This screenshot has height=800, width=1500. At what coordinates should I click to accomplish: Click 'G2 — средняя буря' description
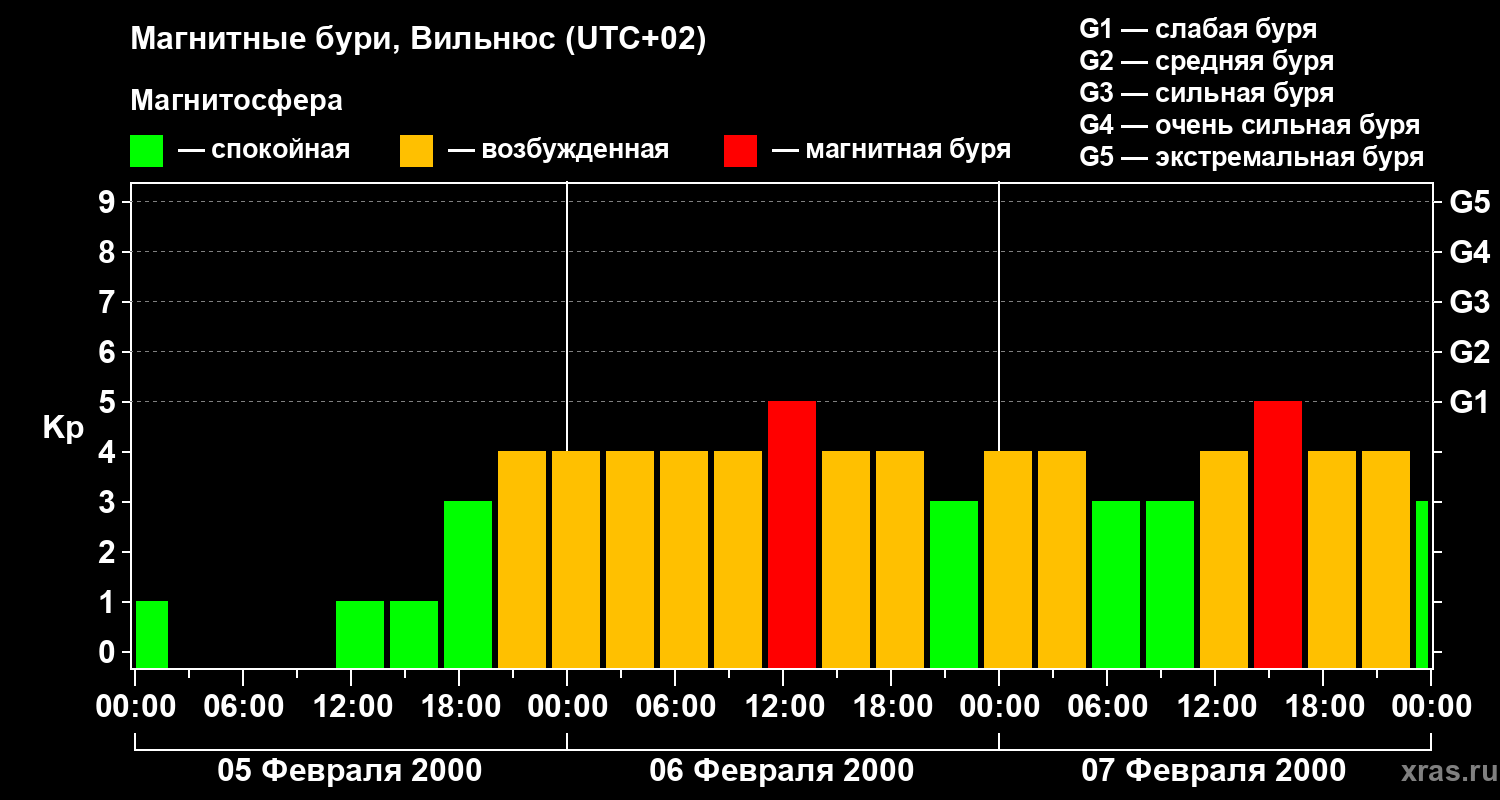pyautogui.click(x=1206, y=61)
